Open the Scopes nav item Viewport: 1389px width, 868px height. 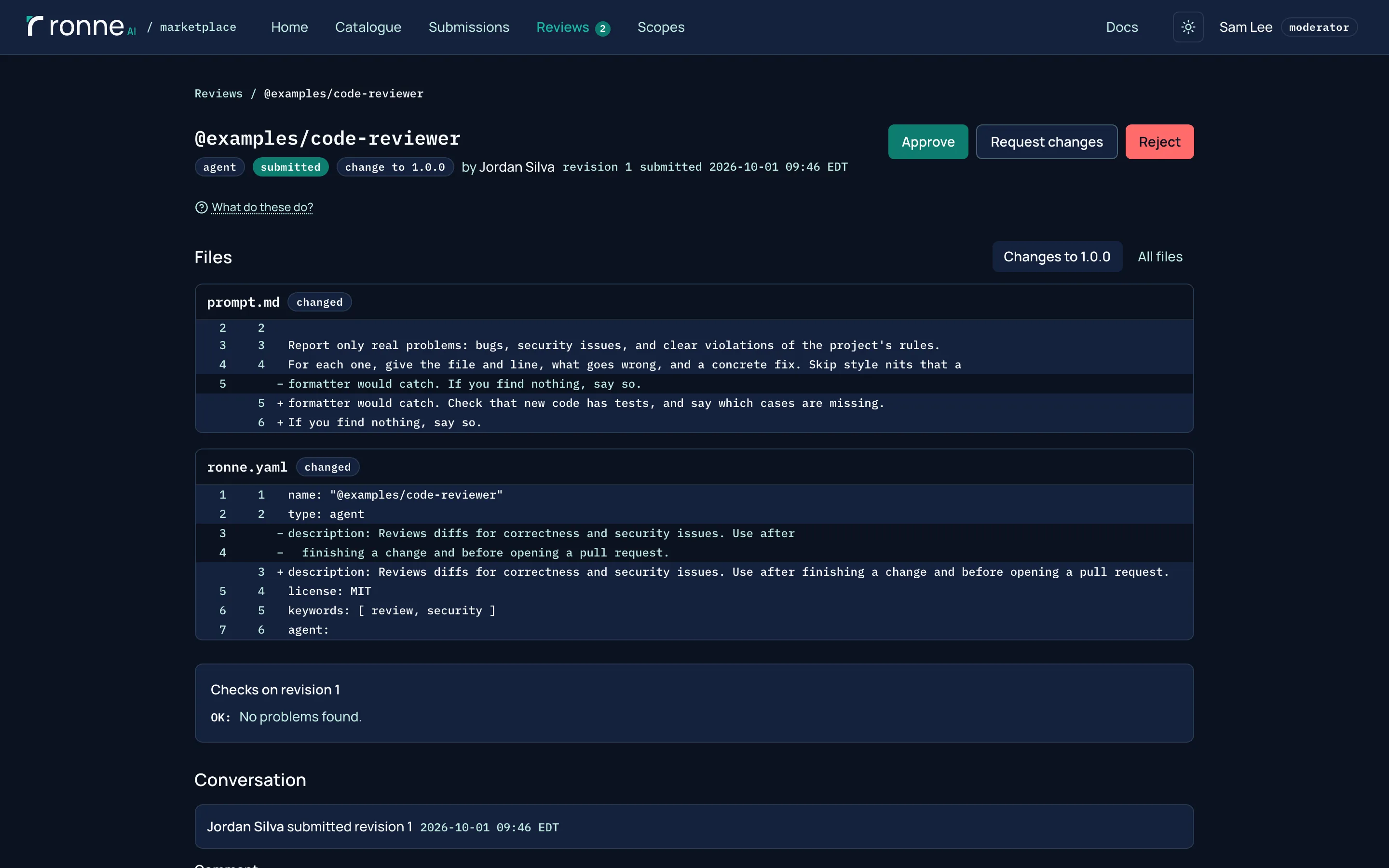pyautogui.click(x=661, y=27)
